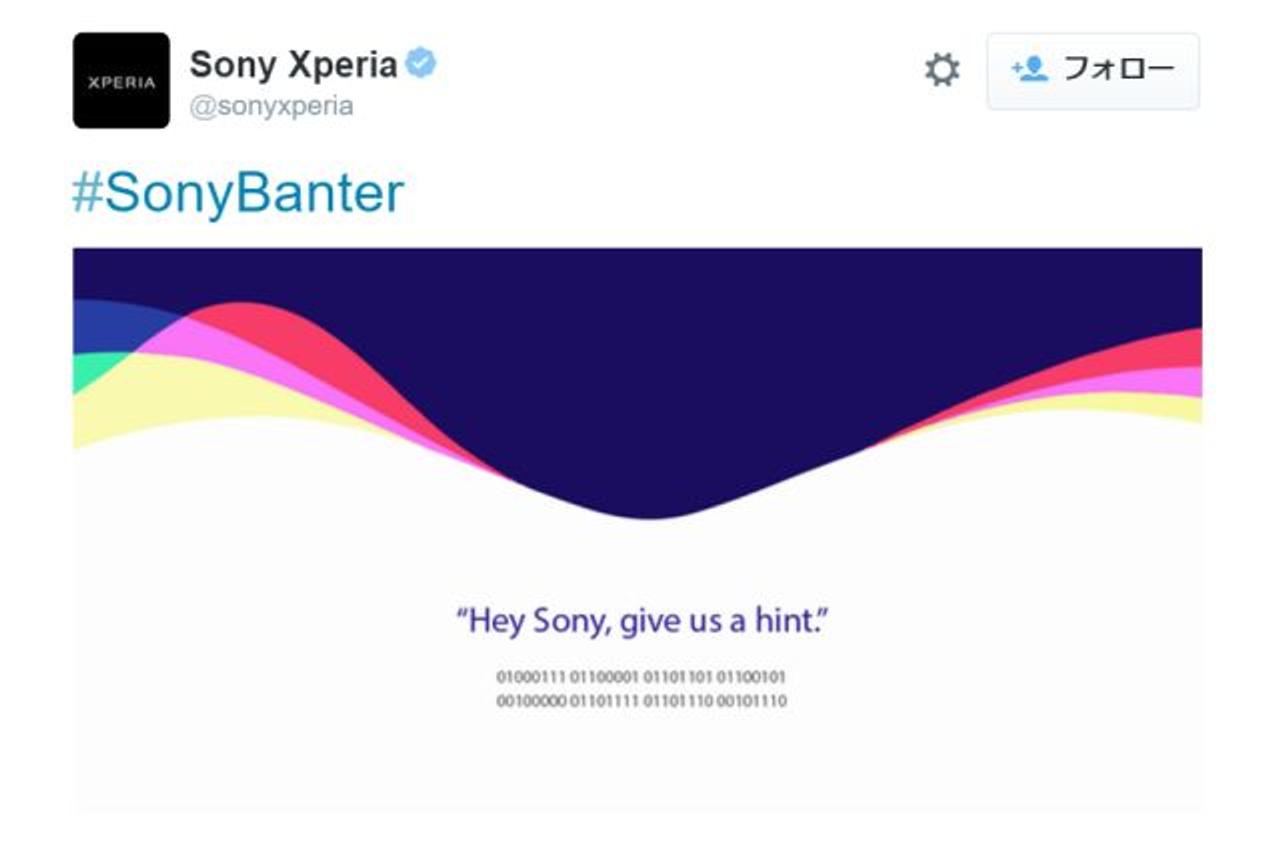1280x848 pixels.
Task: Click the second line of binary code
Action: (641, 701)
